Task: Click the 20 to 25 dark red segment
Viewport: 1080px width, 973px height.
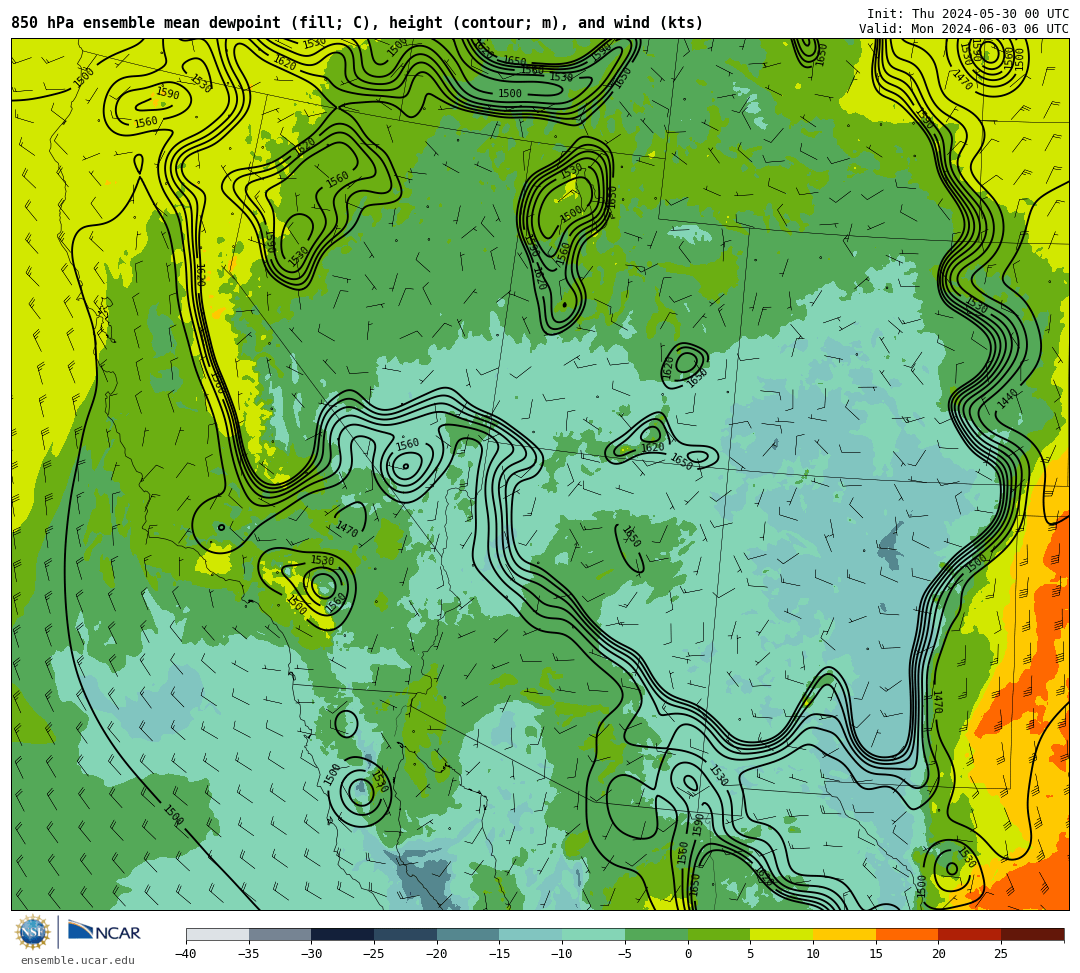Action: tap(970, 934)
